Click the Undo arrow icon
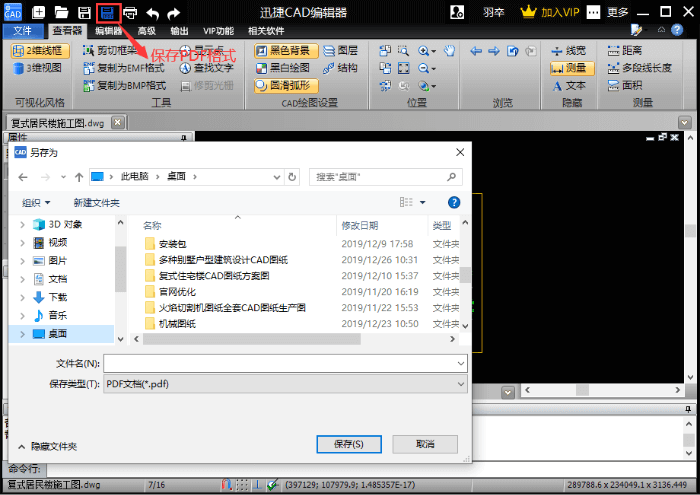Screen dimensions: 700x495 tap(153, 13)
